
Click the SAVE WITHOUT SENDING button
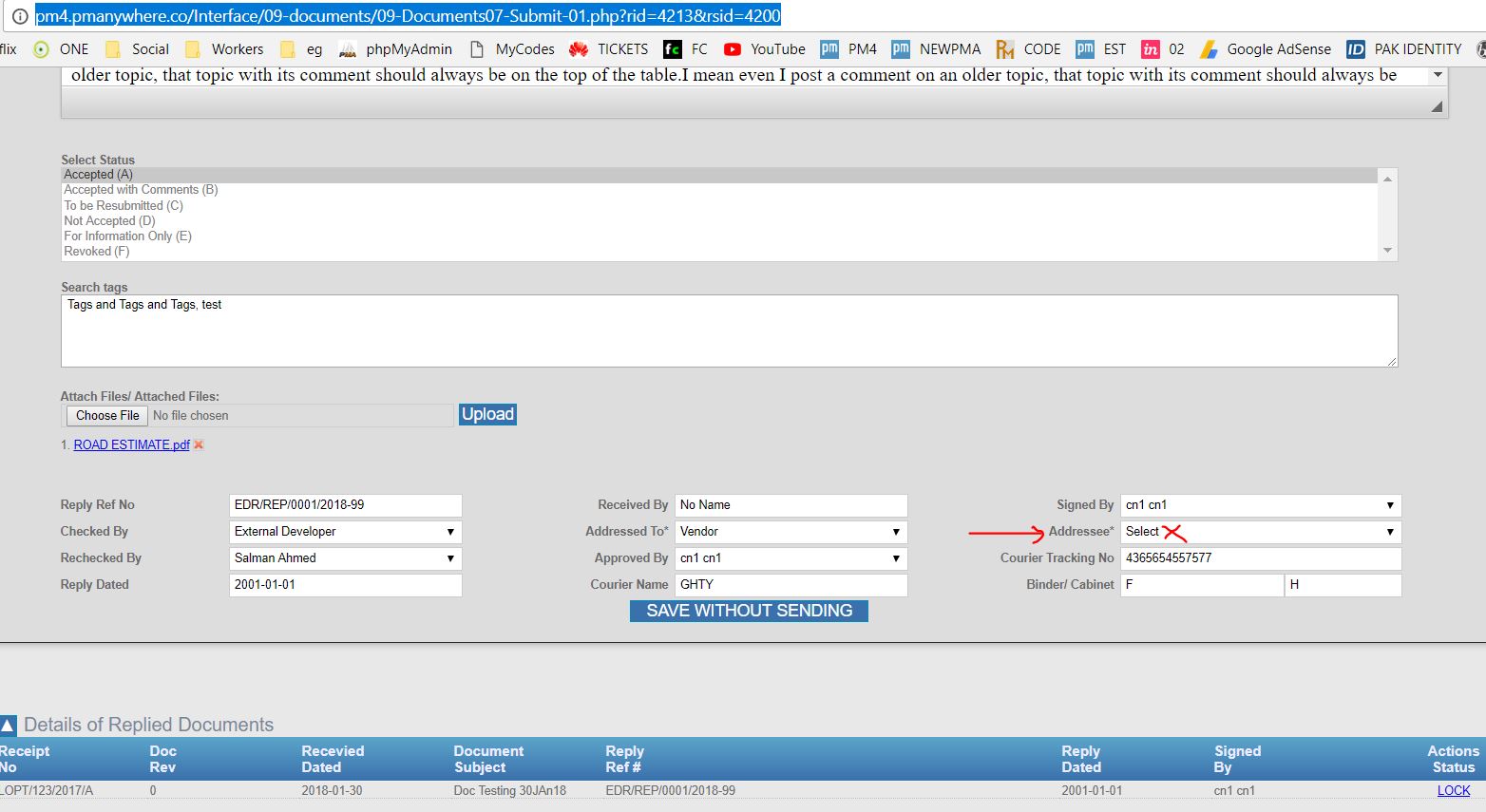(x=749, y=611)
